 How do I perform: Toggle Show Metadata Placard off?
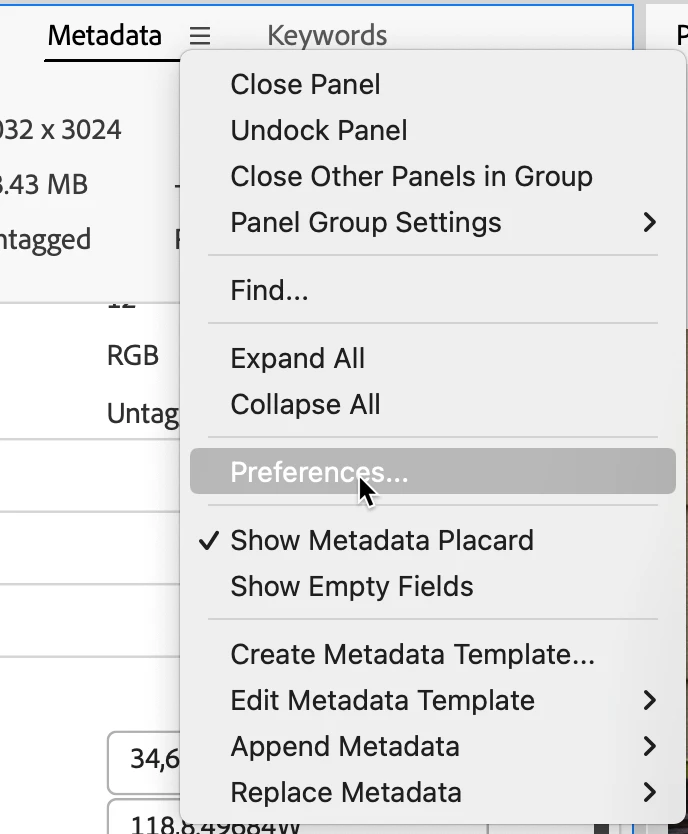381,540
